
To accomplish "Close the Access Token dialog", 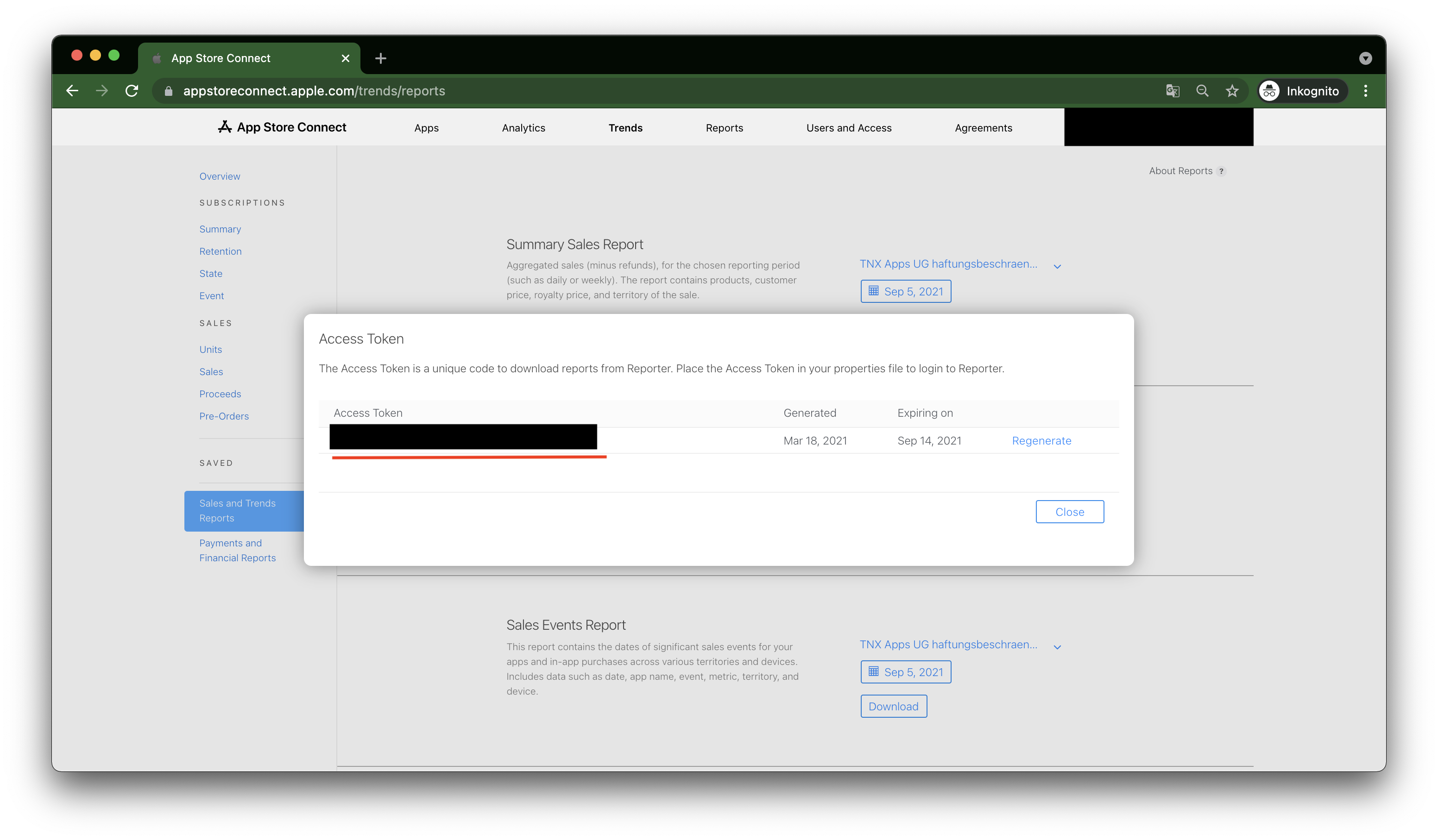I will 1069,512.
